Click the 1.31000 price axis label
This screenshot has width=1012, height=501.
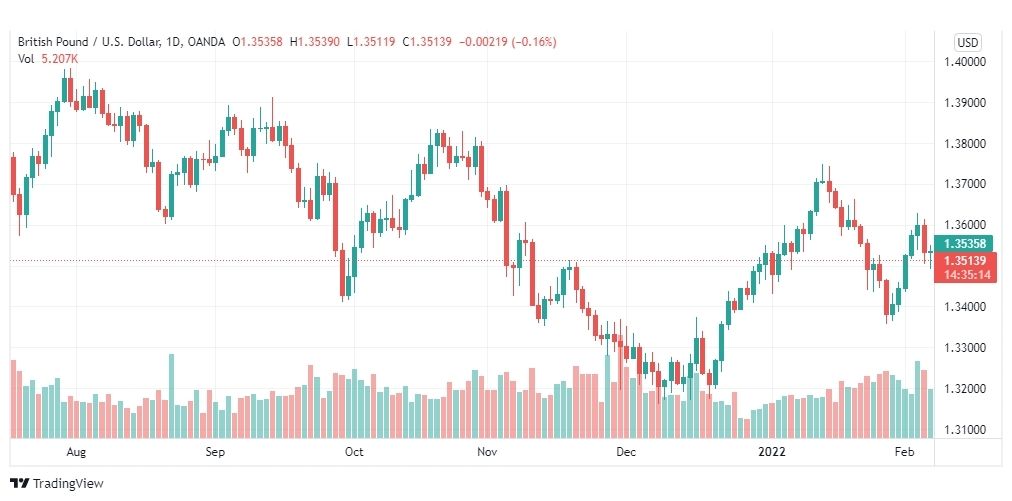tap(964, 430)
